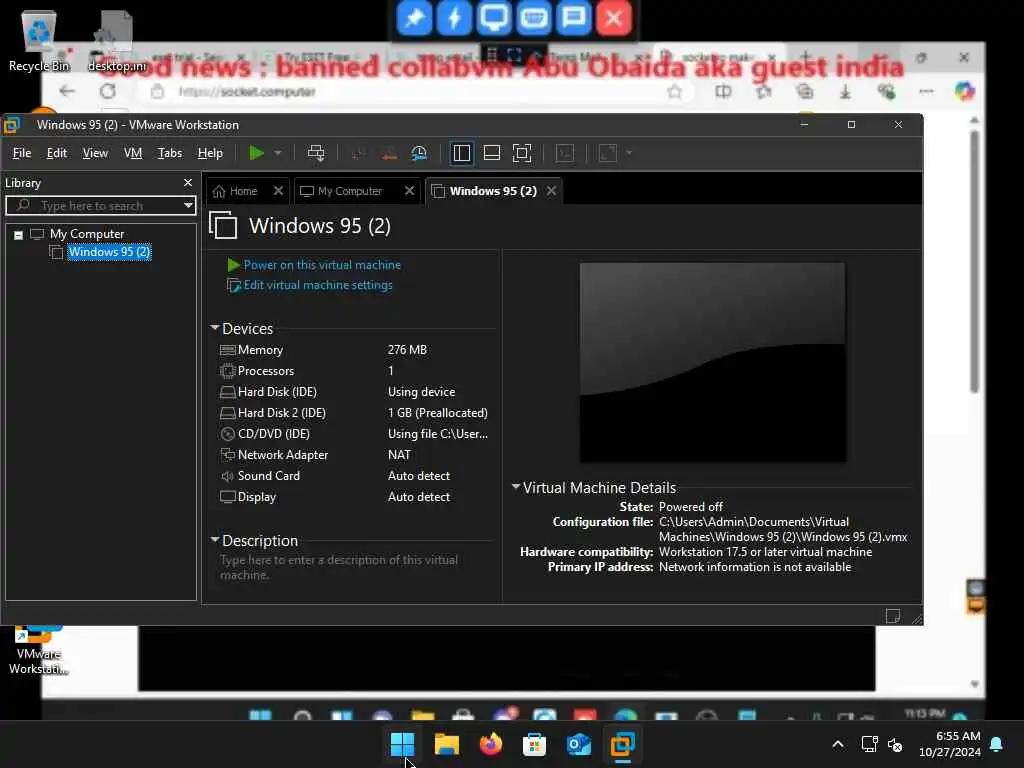Open File Explorer from the taskbar
This screenshot has height=768, width=1024.
point(447,744)
